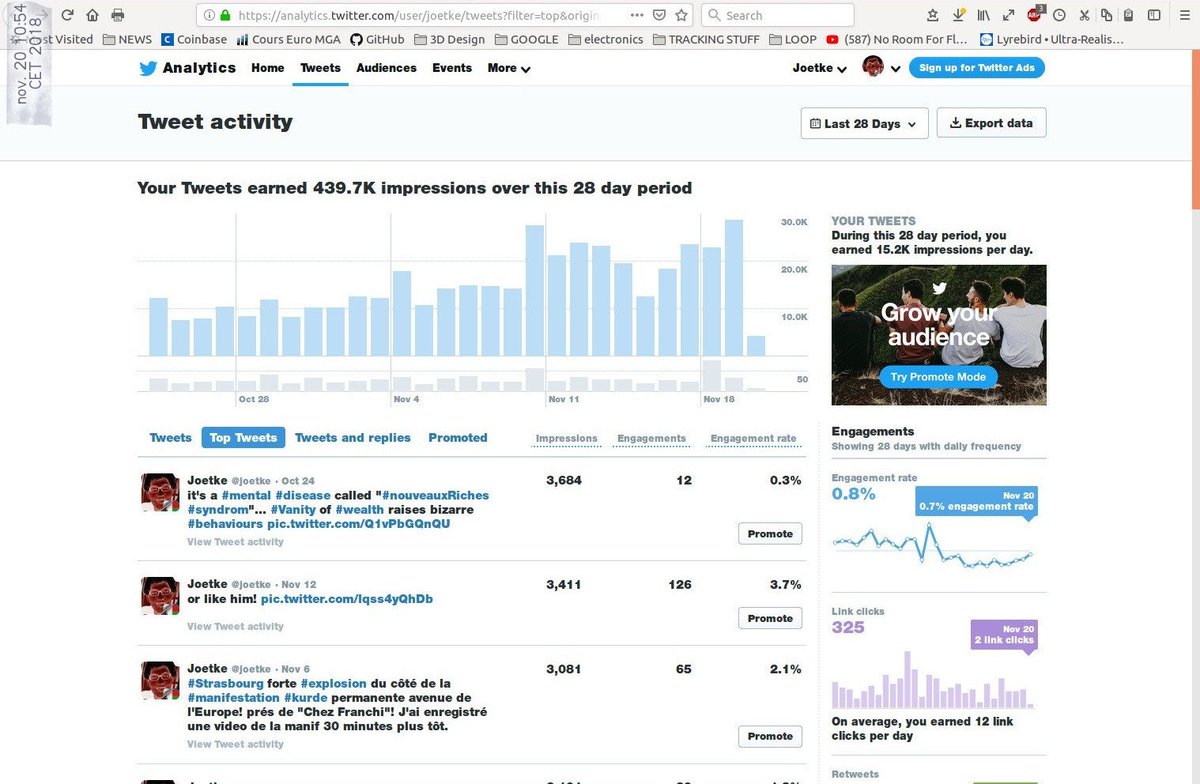
Task: Open pic.twitter.com/lqss4yQhDb link
Action: pyautogui.click(x=347, y=599)
